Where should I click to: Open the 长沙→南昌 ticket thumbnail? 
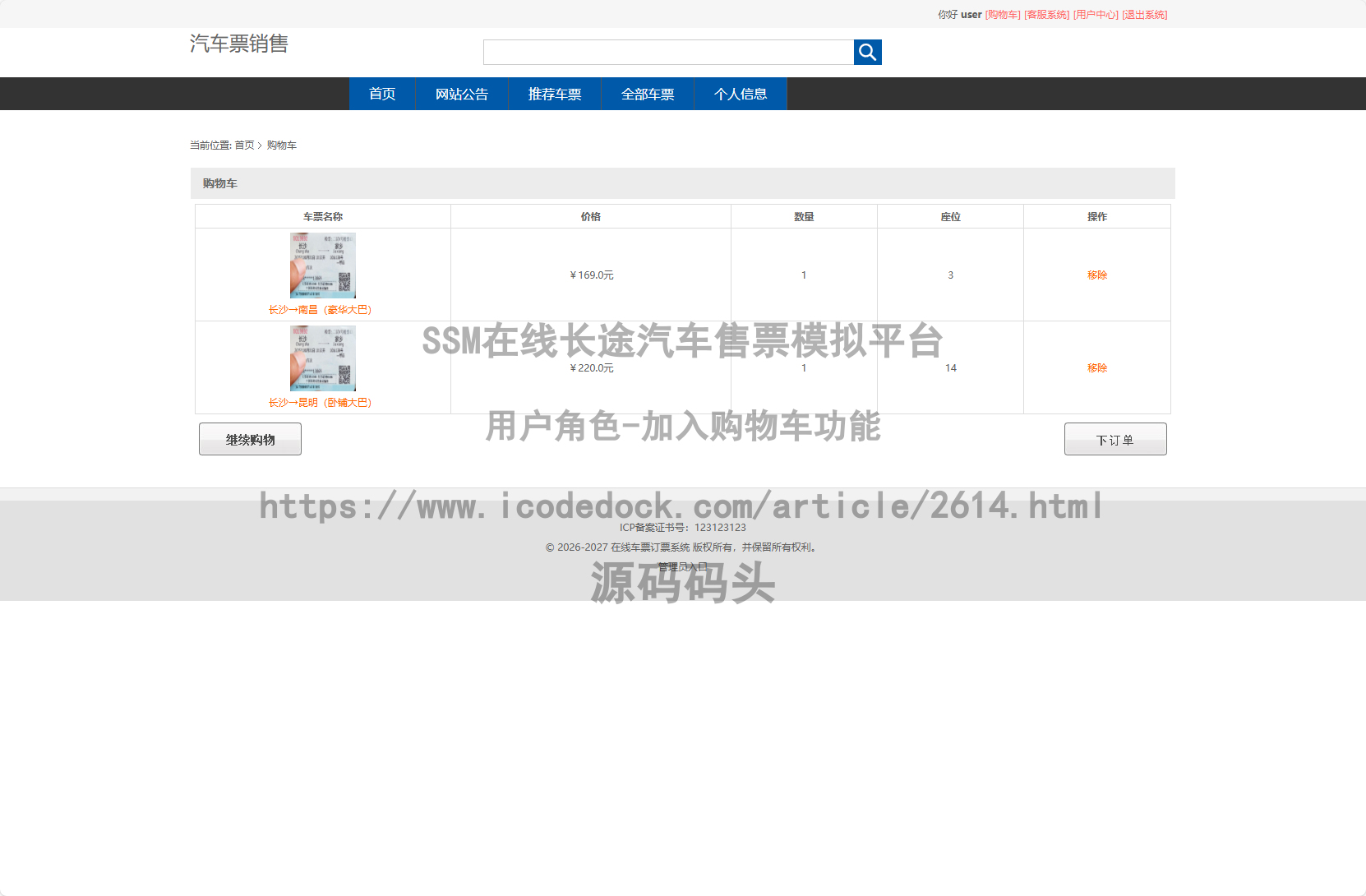pyautogui.click(x=323, y=266)
